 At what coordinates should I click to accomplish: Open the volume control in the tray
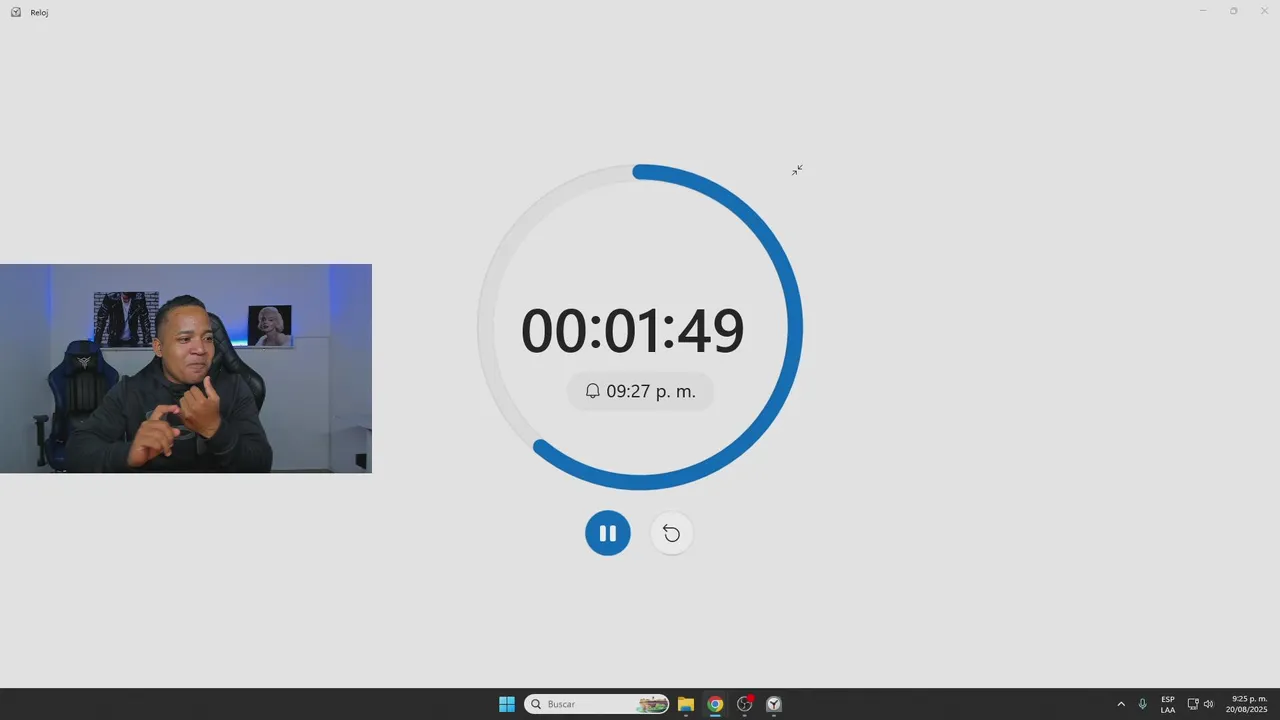pyautogui.click(x=1209, y=704)
